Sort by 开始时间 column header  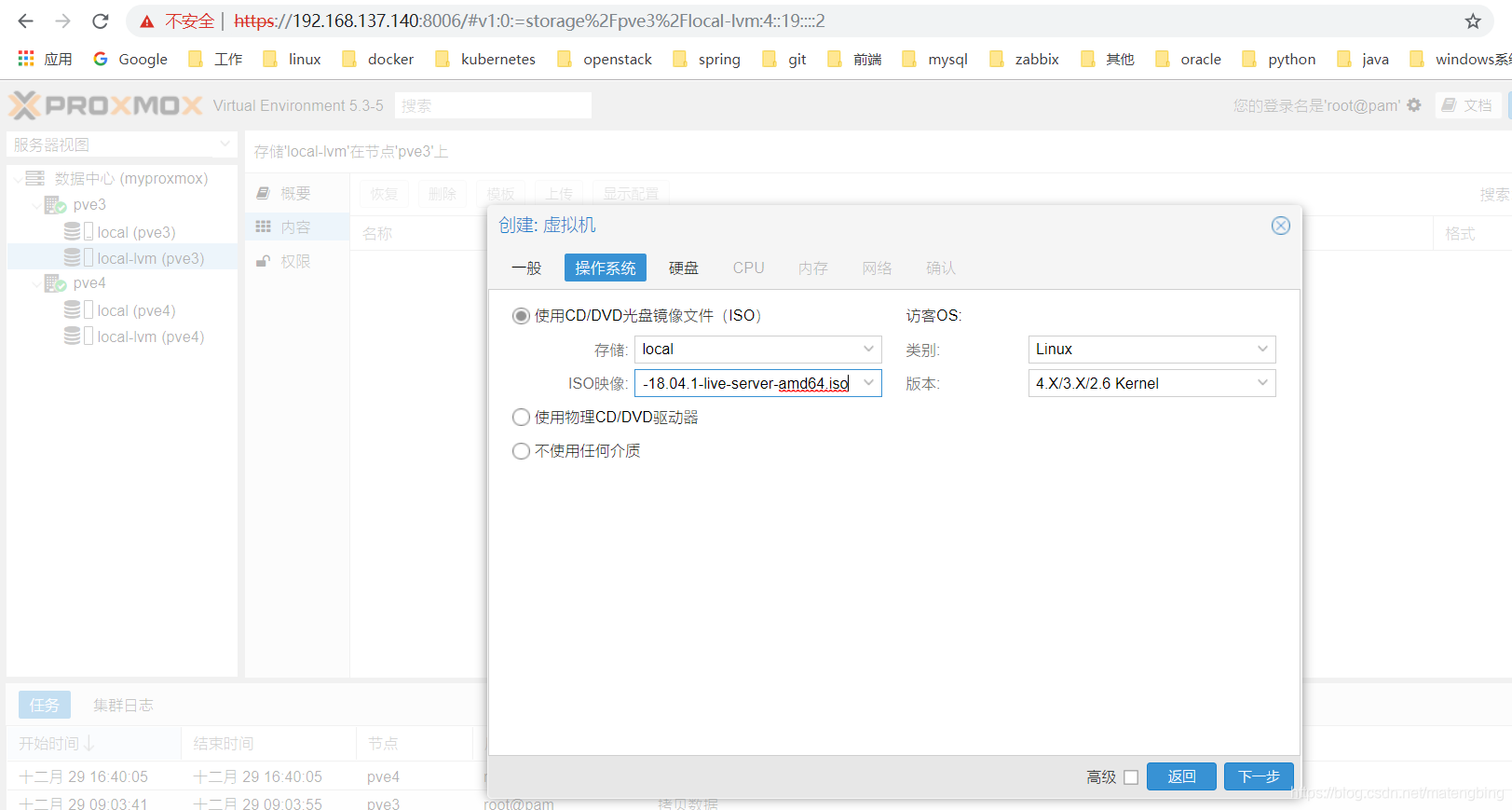pyautogui.click(x=93, y=743)
